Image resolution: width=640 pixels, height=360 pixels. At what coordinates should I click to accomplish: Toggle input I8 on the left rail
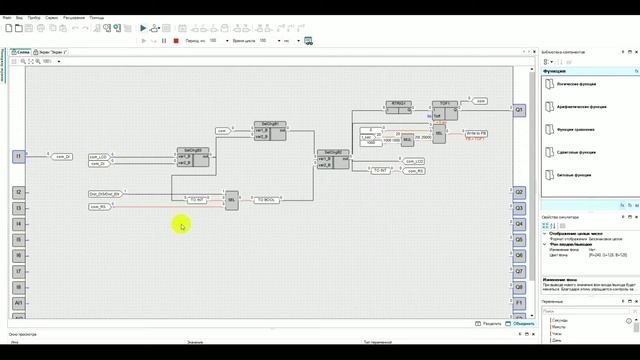(18, 287)
